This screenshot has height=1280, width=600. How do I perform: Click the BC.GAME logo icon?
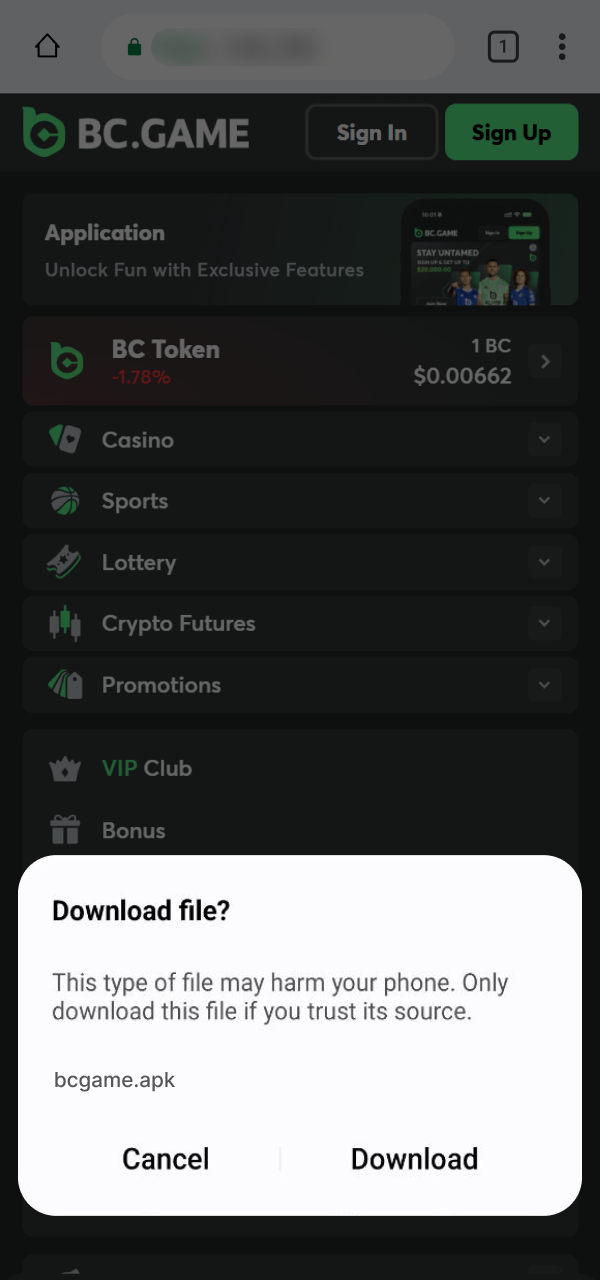click(42, 131)
